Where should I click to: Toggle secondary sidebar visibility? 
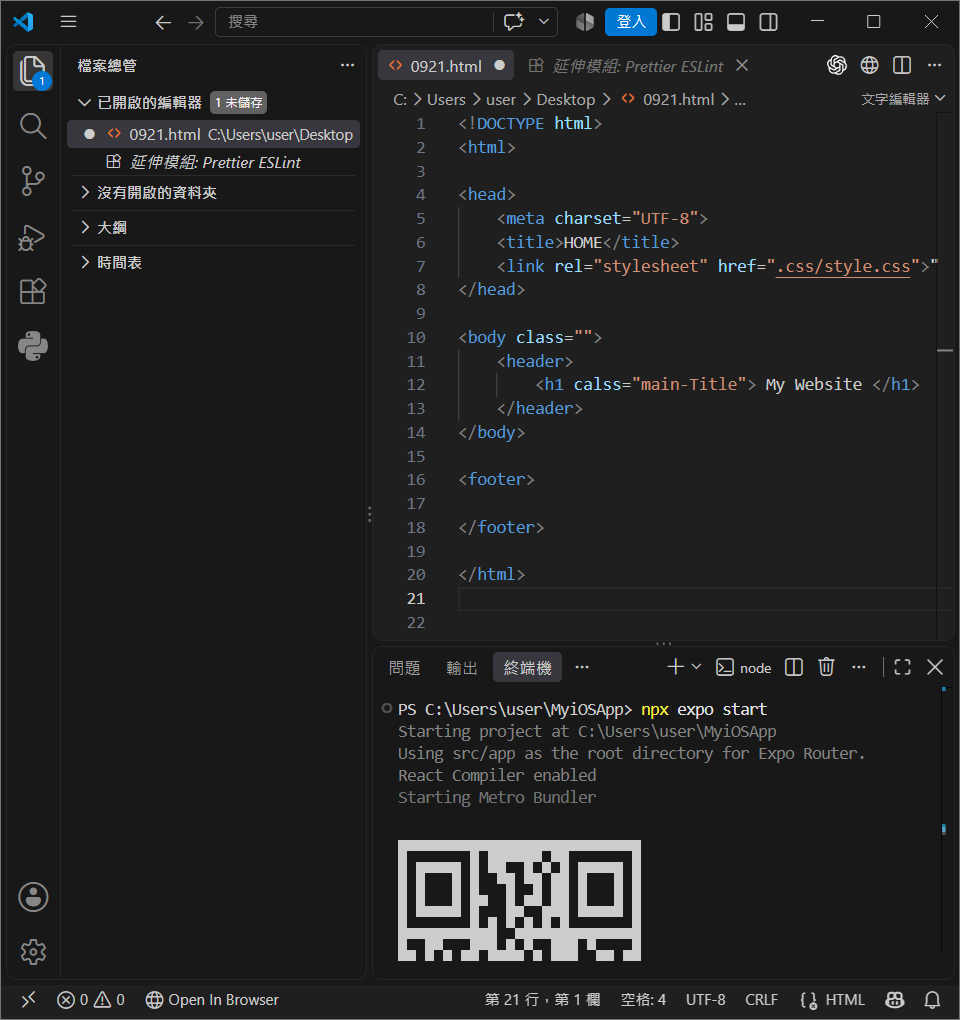tap(769, 23)
